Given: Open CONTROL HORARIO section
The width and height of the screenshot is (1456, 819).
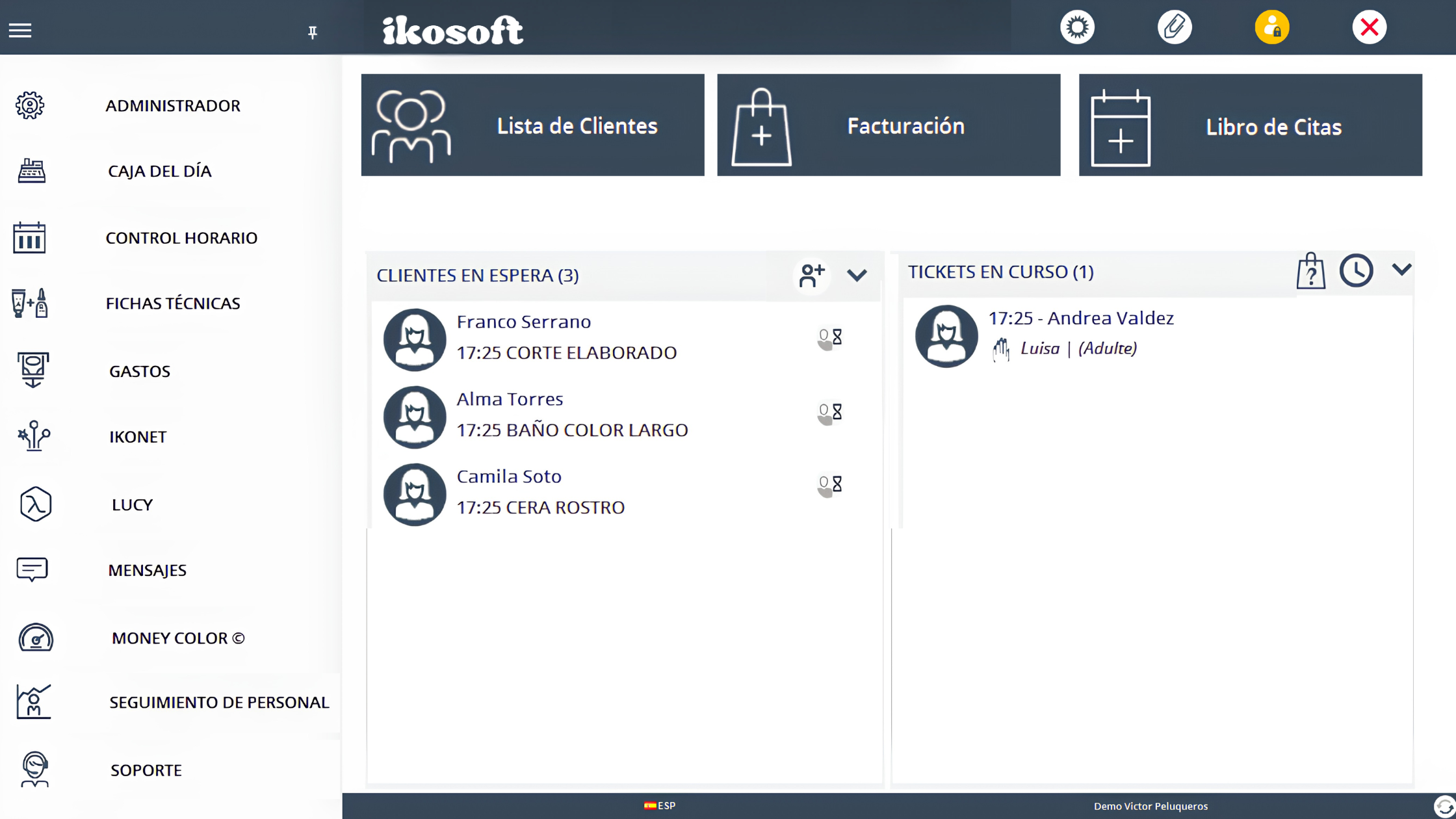Looking at the screenshot, I should [x=181, y=238].
